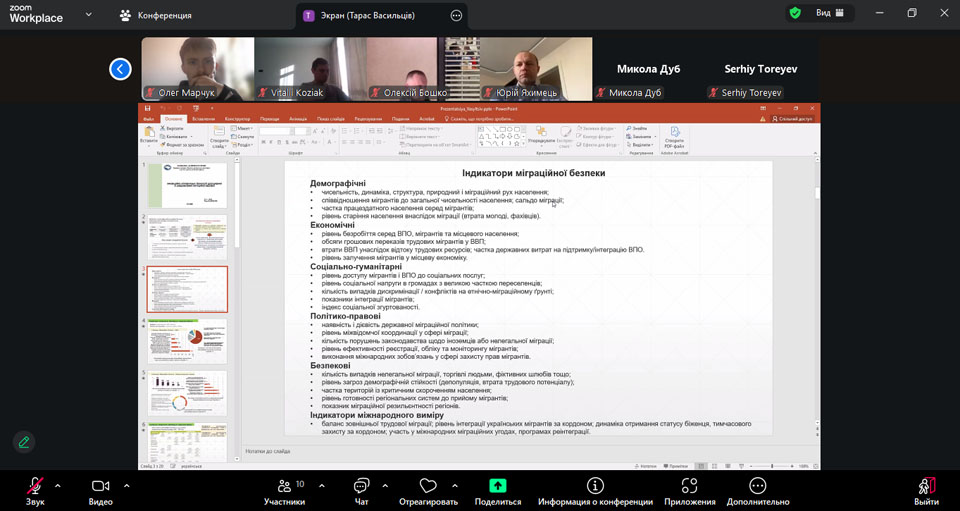Open the Приложения apps icon
This screenshot has height=511, width=960.
[689, 487]
